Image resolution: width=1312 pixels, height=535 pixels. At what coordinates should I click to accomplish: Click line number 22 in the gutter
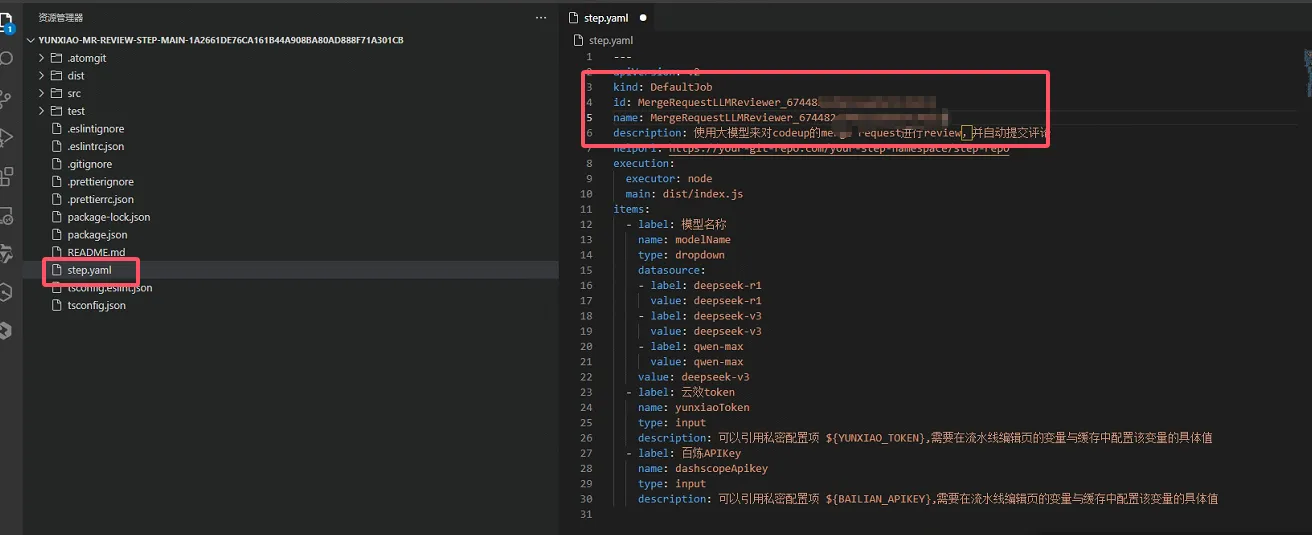tap(587, 377)
